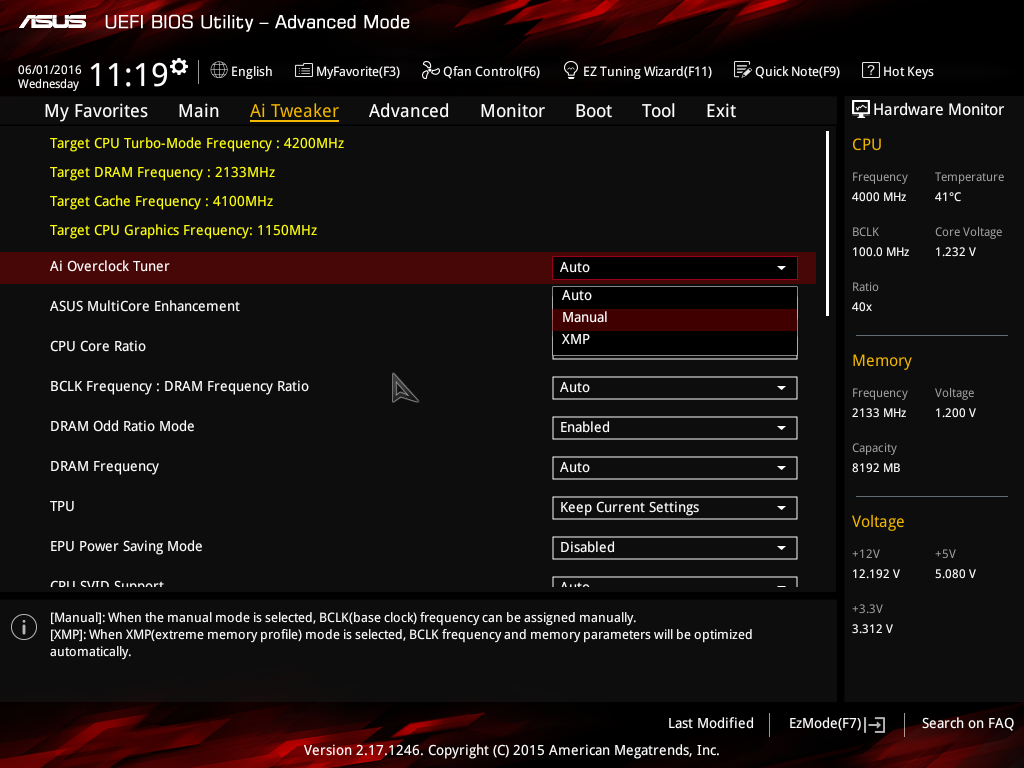Go to the Exit tab
This screenshot has width=1024, height=768.
(721, 111)
